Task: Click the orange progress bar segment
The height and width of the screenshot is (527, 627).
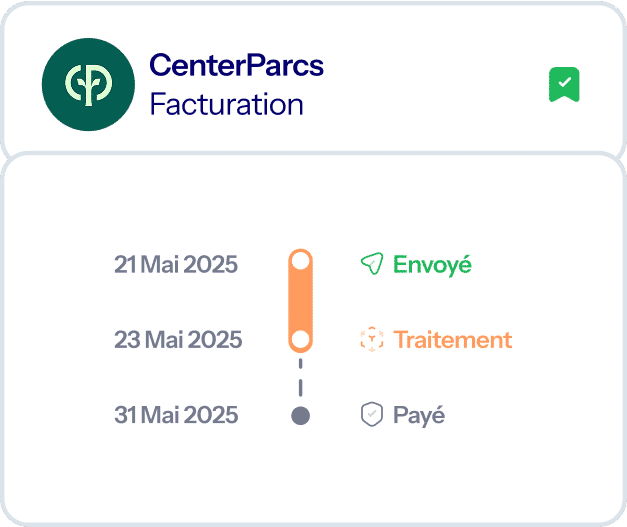Action: coord(300,300)
